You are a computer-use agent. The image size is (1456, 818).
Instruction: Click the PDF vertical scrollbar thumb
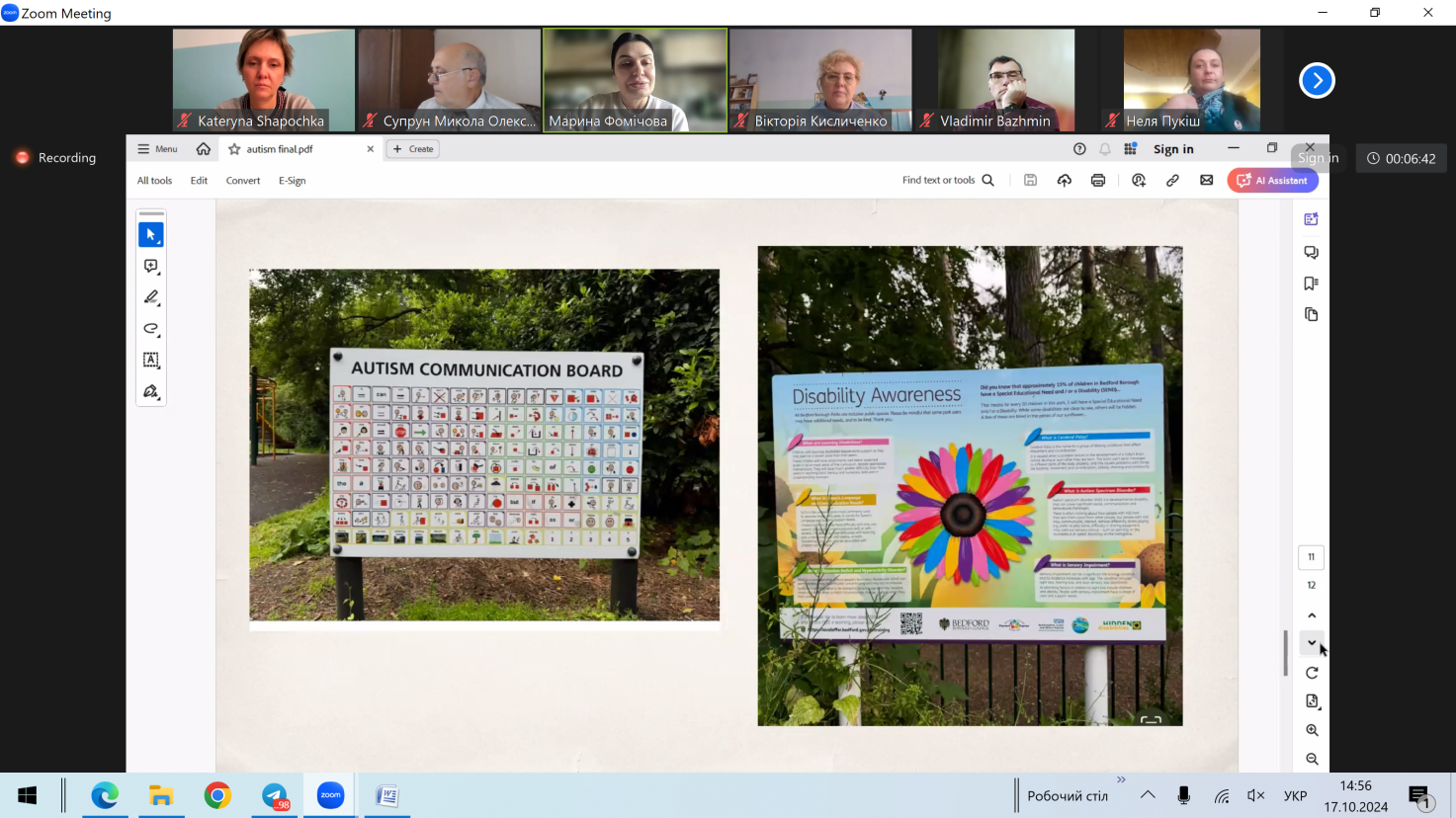[x=1285, y=653]
